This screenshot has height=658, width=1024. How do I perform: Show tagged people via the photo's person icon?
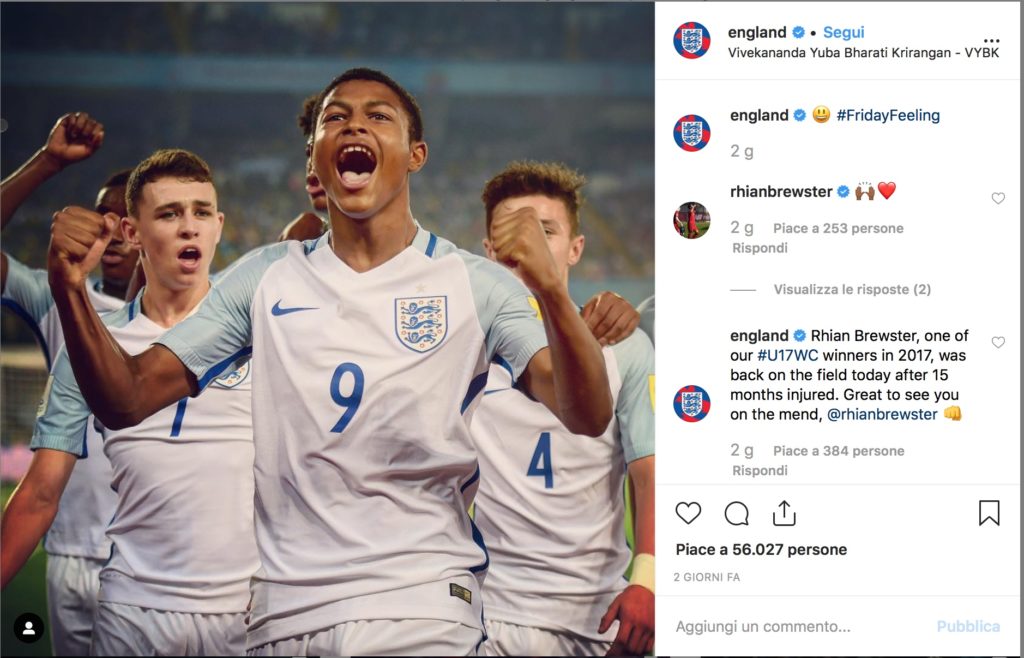pyautogui.click(x=29, y=628)
